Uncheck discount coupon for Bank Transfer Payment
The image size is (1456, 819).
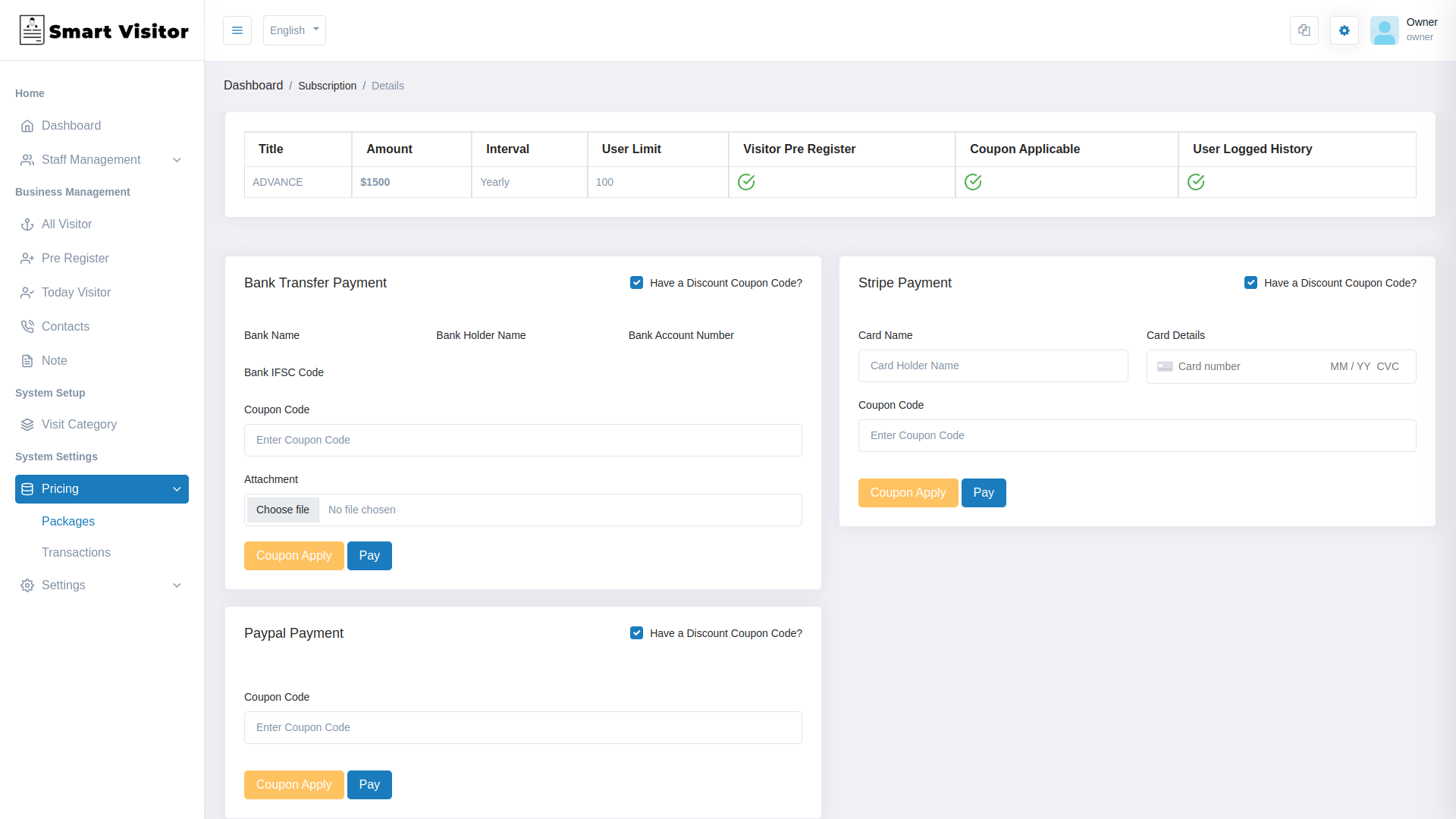(636, 282)
